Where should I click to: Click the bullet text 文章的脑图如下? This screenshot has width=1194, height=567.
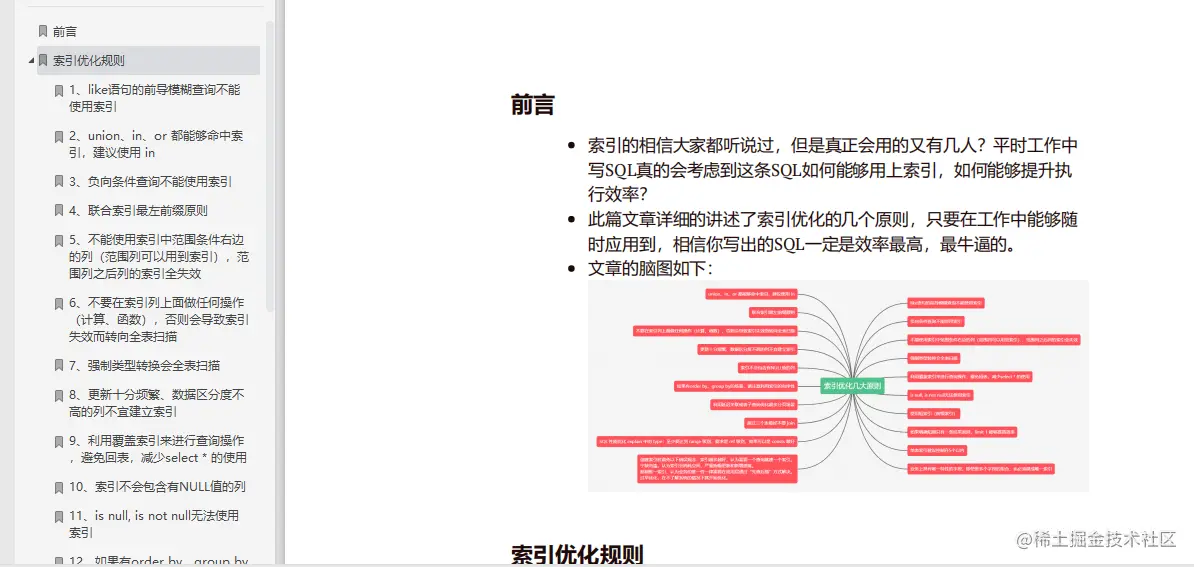pos(650,268)
